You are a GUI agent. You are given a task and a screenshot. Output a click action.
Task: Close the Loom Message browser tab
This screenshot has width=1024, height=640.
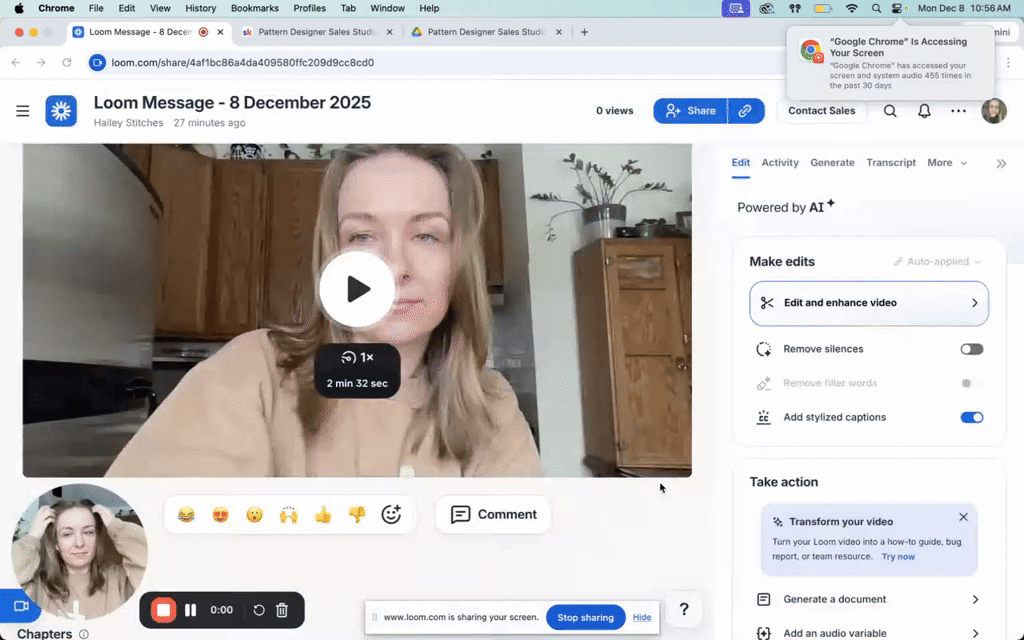220,32
